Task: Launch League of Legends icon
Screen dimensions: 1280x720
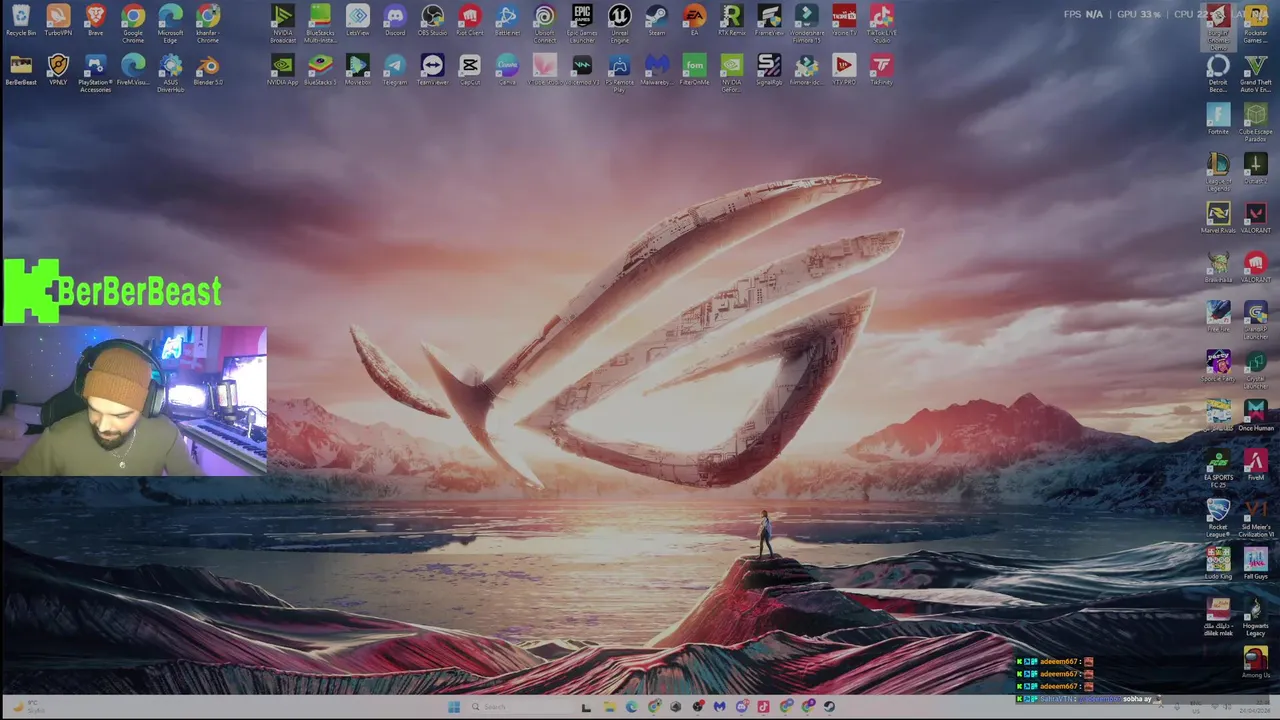Action: [x=1218, y=172]
